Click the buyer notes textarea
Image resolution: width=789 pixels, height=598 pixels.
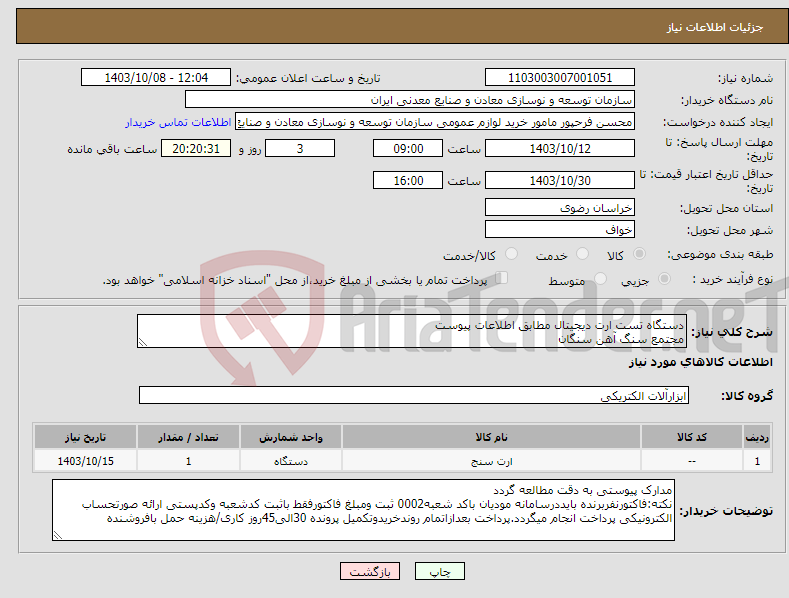point(363,510)
